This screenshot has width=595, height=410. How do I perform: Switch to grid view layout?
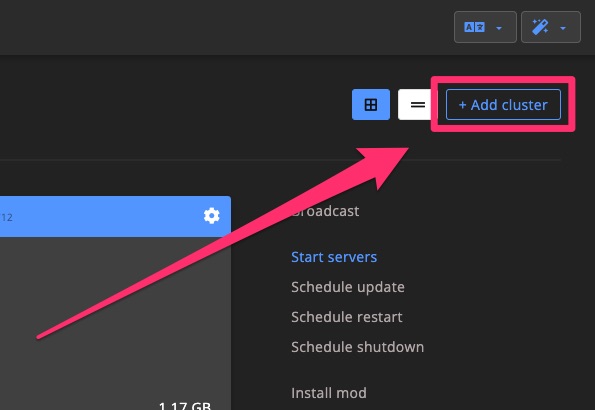(371, 104)
